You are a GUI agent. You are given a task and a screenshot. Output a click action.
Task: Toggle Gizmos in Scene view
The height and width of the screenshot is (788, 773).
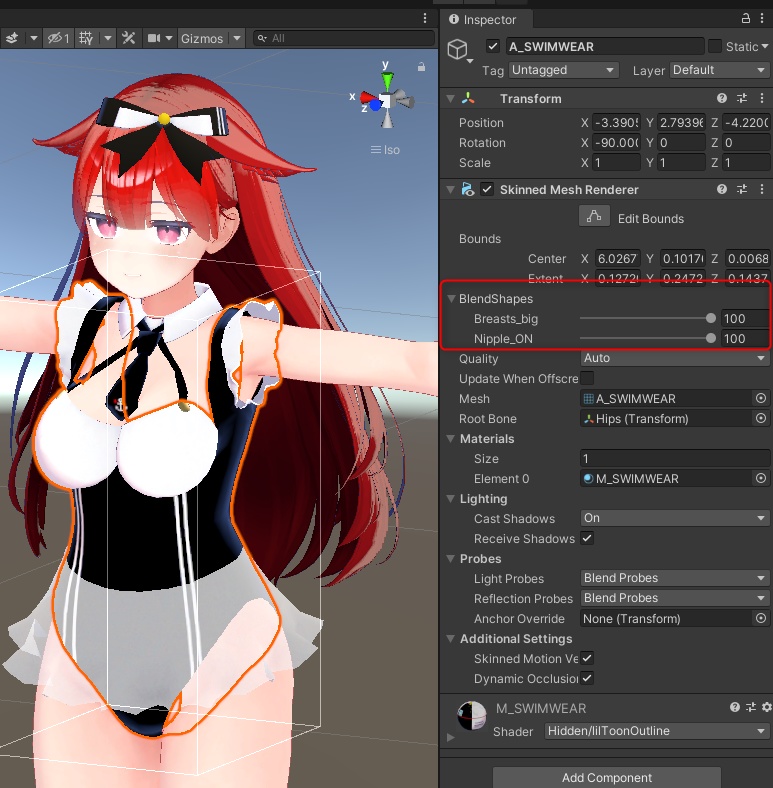pos(202,38)
